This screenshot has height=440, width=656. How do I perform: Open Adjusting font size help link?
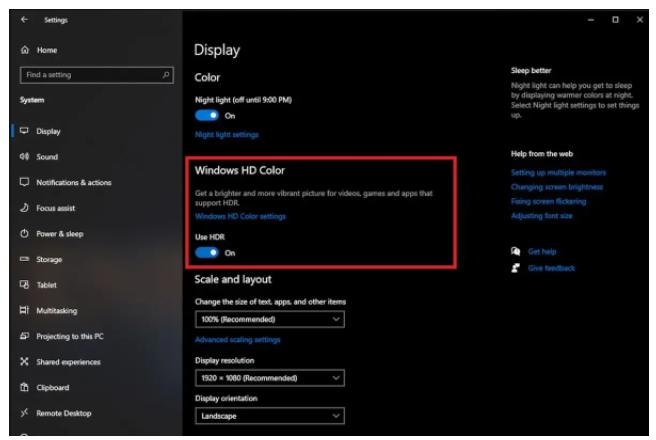click(541, 215)
